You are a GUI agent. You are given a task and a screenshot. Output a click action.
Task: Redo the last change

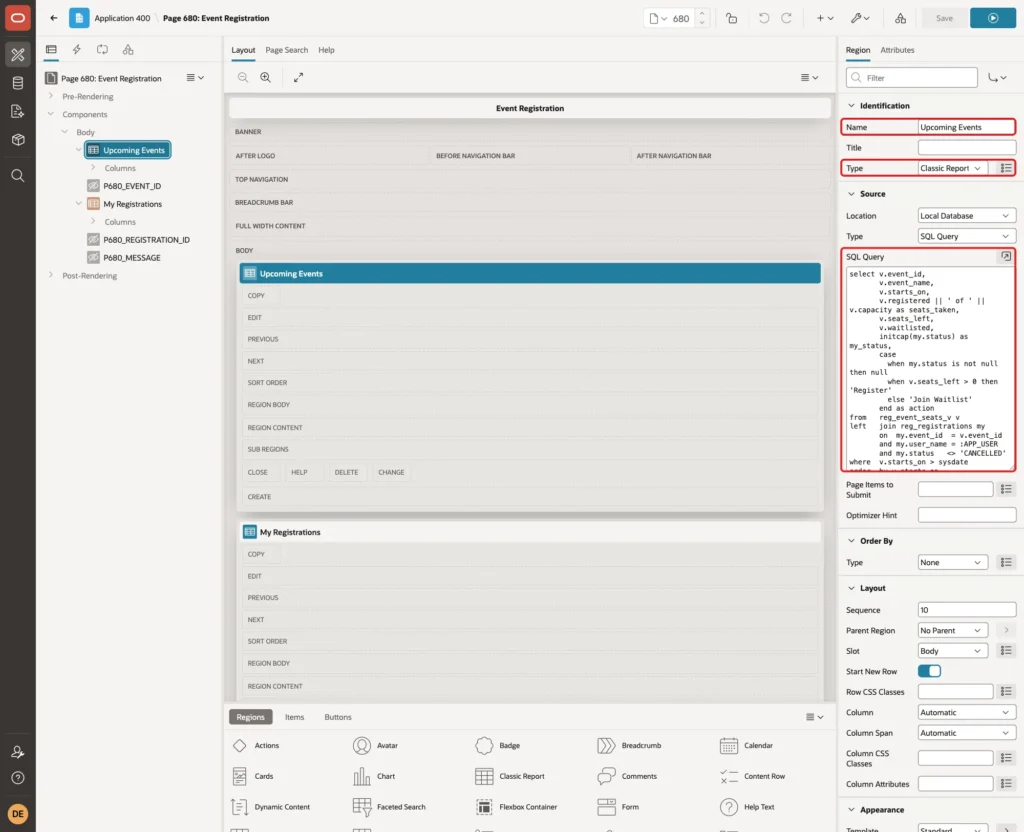(786, 18)
